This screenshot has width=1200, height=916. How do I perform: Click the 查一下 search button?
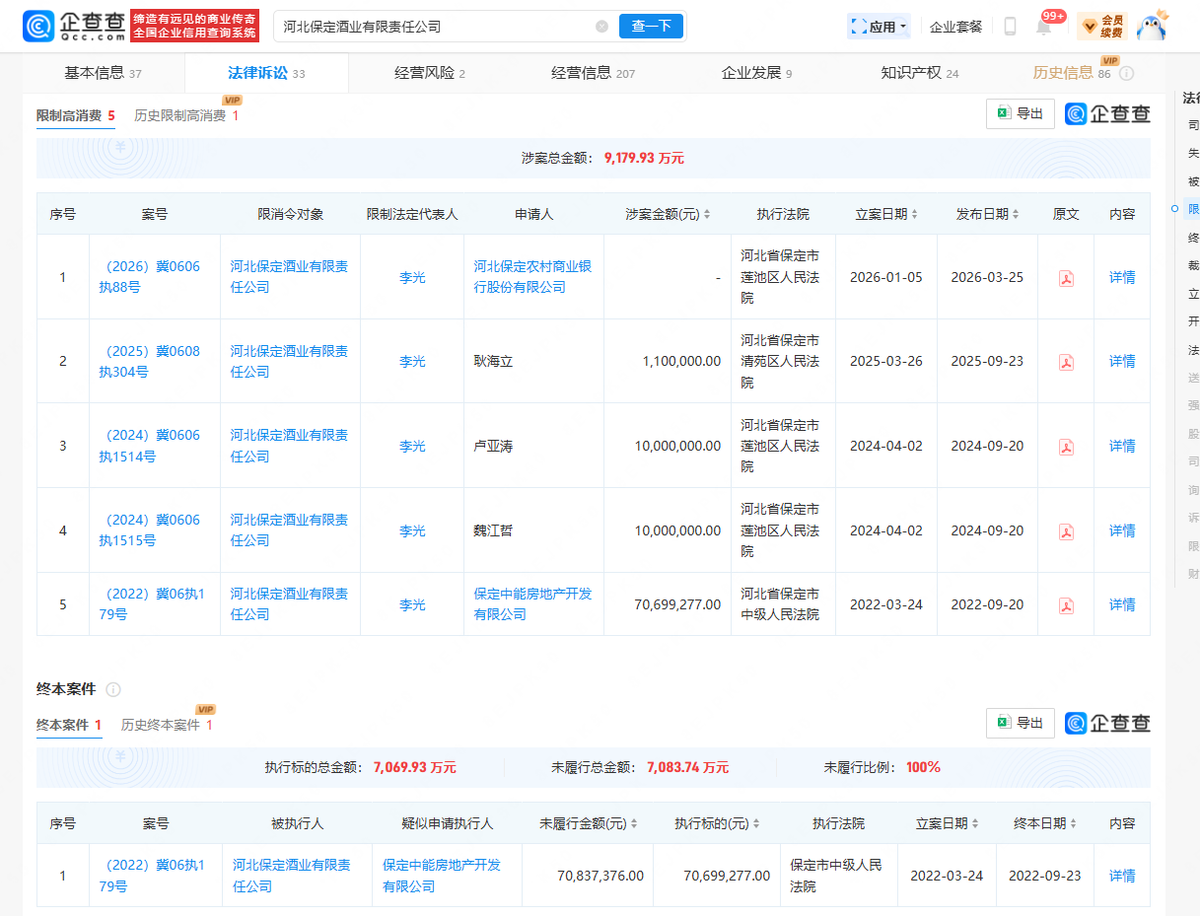point(651,27)
